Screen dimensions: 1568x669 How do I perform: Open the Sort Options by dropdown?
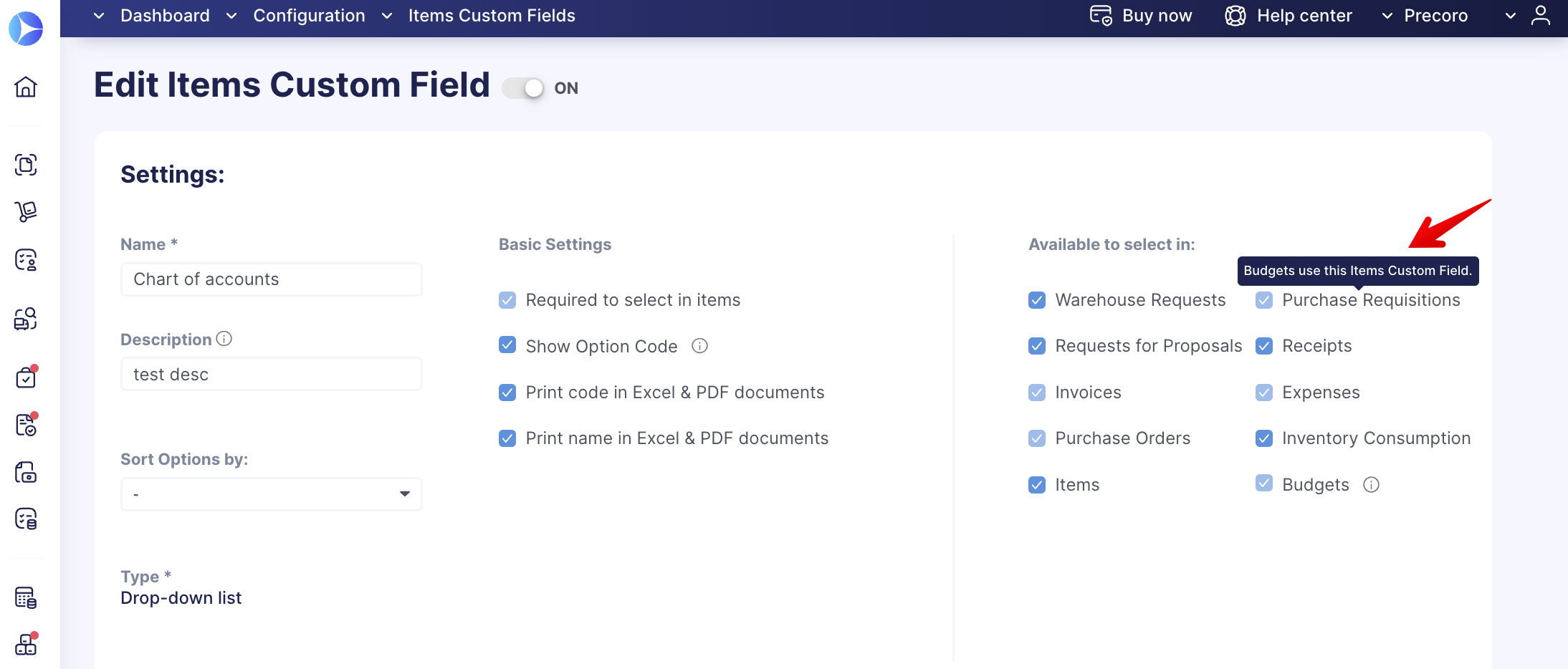[271, 494]
